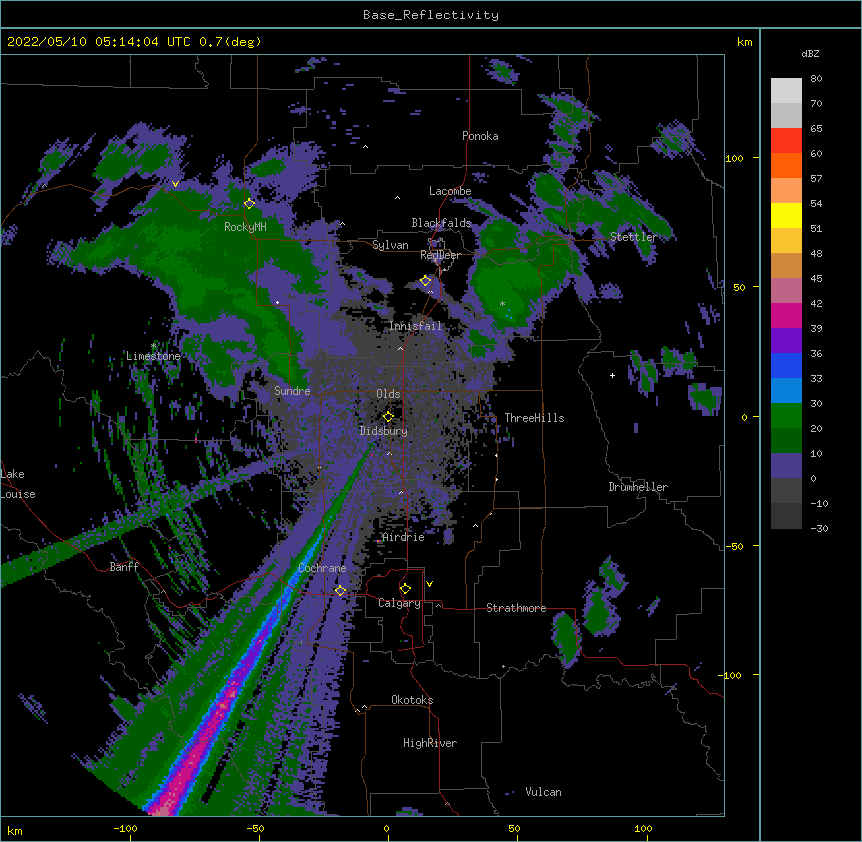This screenshot has height=842, width=862.
Task: Click the yellow diamond marker above Calgary label
Action: coord(405,589)
